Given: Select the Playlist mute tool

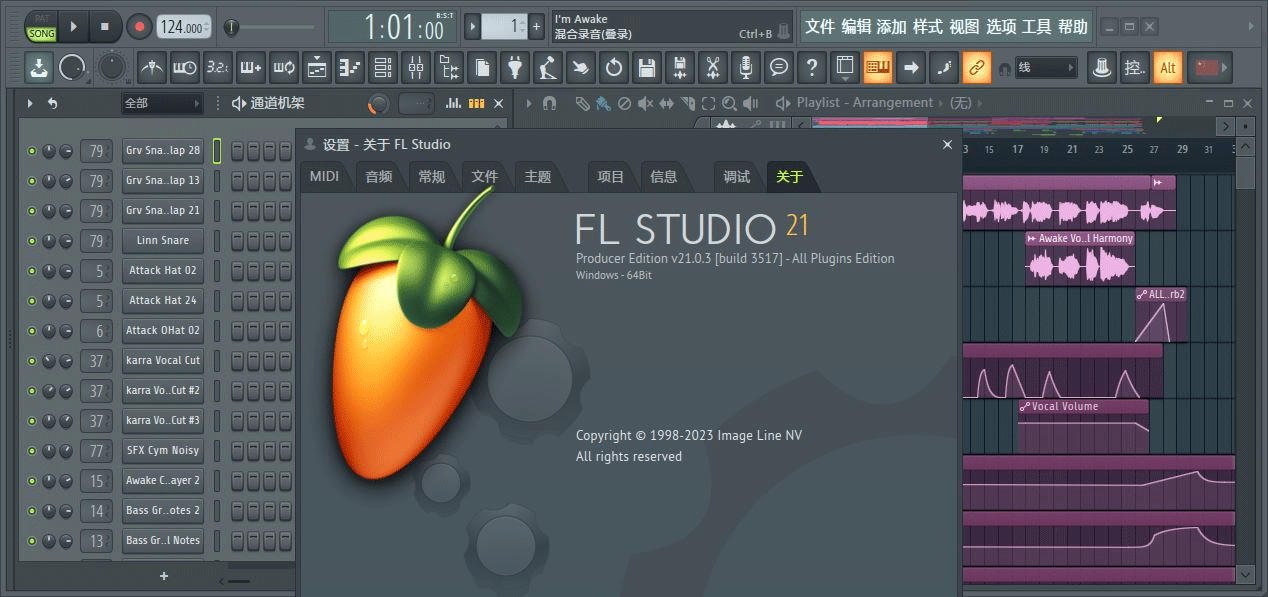Looking at the screenshot, I should click(645, 103).
